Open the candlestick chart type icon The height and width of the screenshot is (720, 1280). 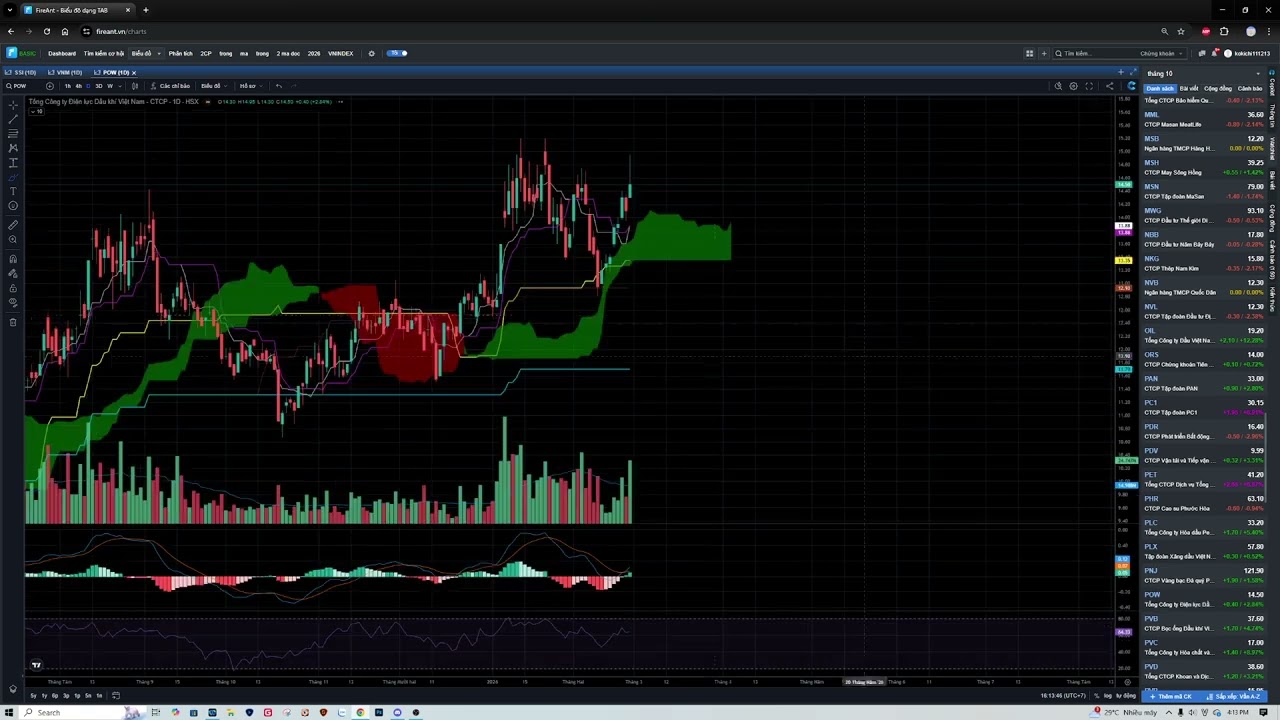pos(135,86)
